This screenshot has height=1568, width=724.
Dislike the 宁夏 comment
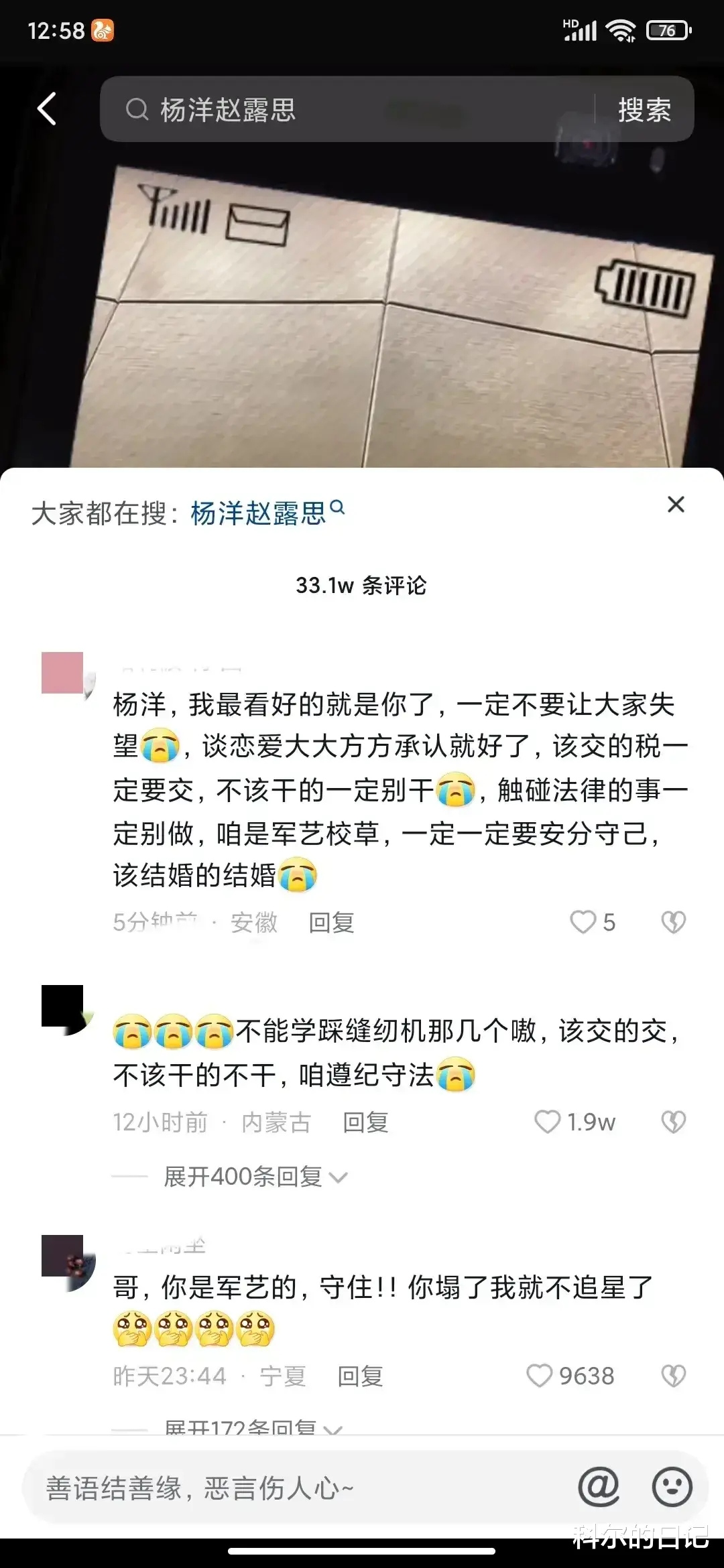[x=673, y=1376]
